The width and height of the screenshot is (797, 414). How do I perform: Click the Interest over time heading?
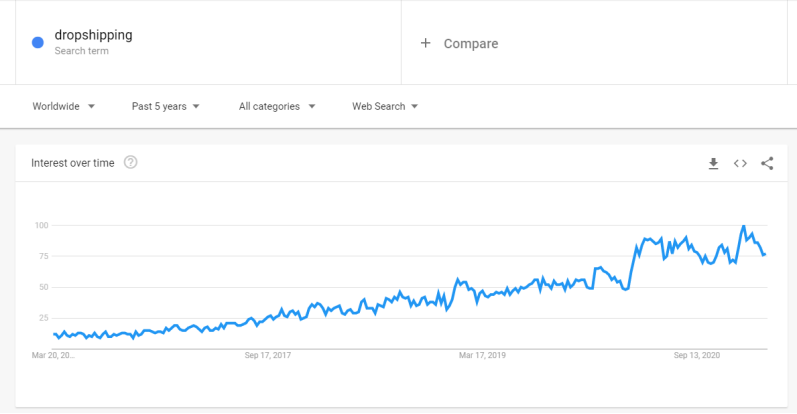(73, 163)
